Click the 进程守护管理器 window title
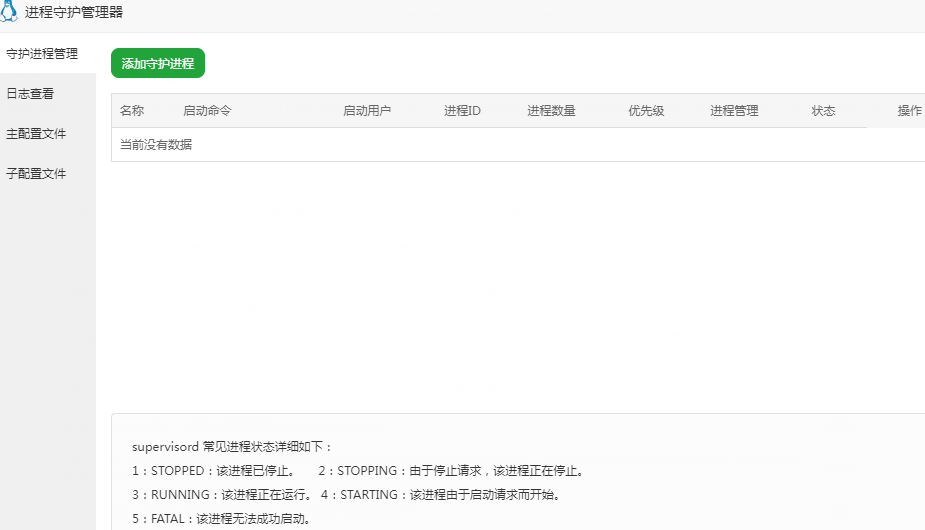Viewport: 925px width, 530px height. 74,12
